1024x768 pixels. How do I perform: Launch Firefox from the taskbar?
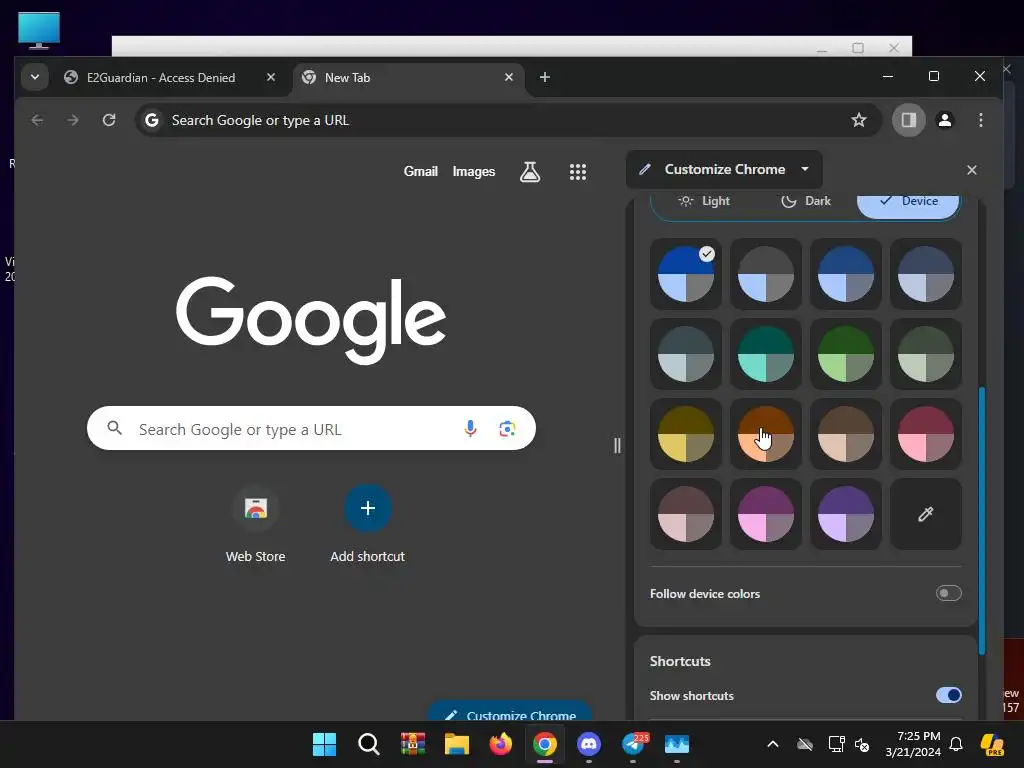pos(501,744)
